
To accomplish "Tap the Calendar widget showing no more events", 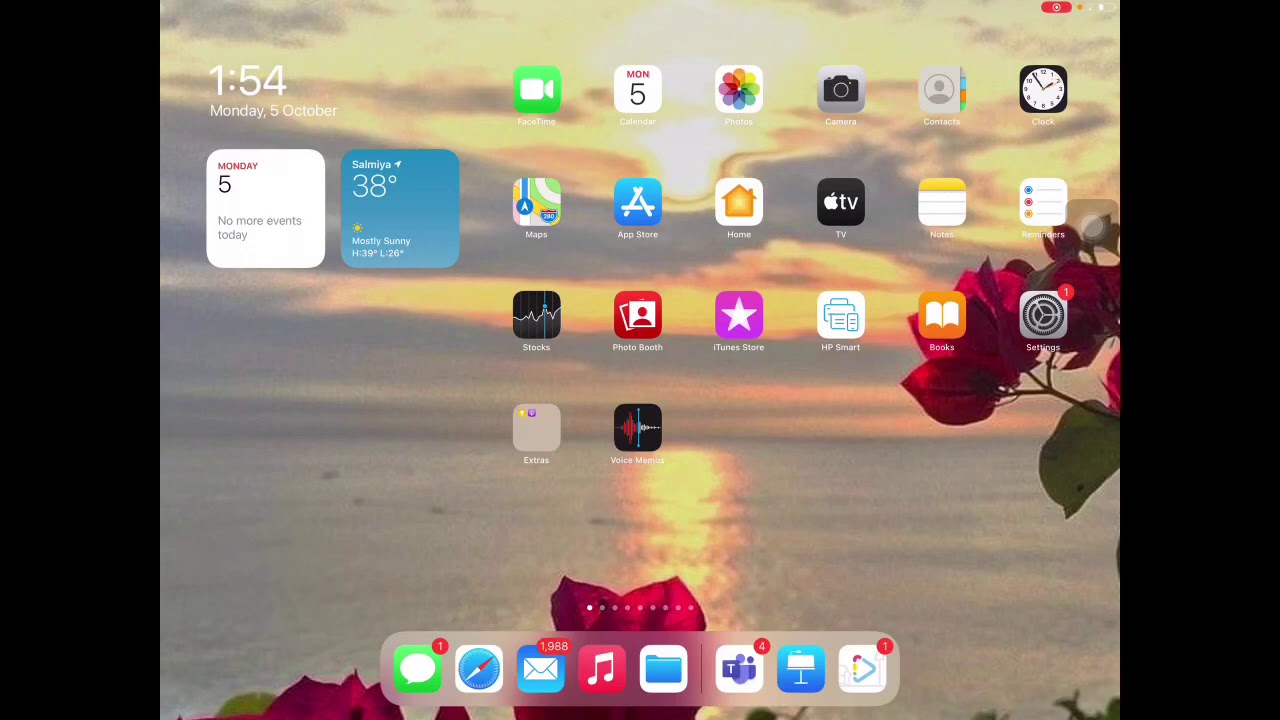I will coord(266,209).
